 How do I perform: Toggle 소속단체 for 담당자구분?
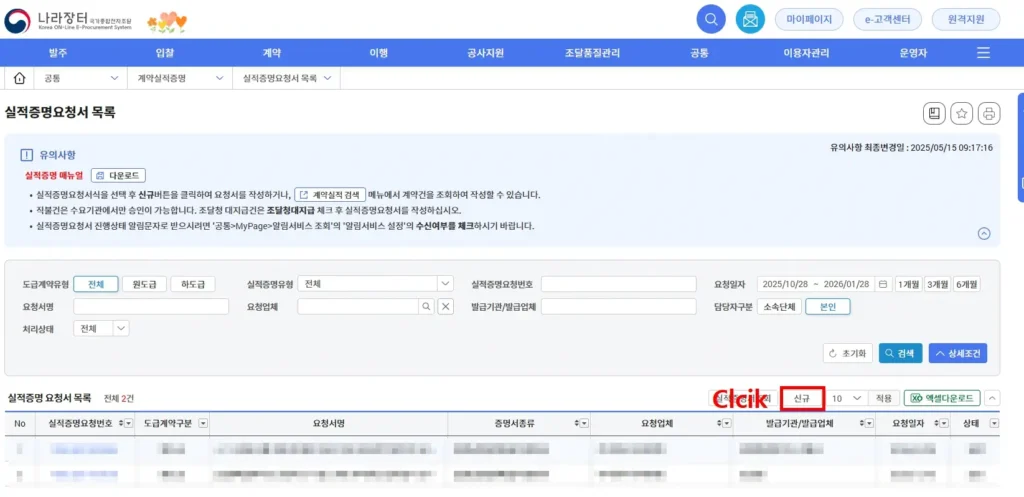click(776, 307)
